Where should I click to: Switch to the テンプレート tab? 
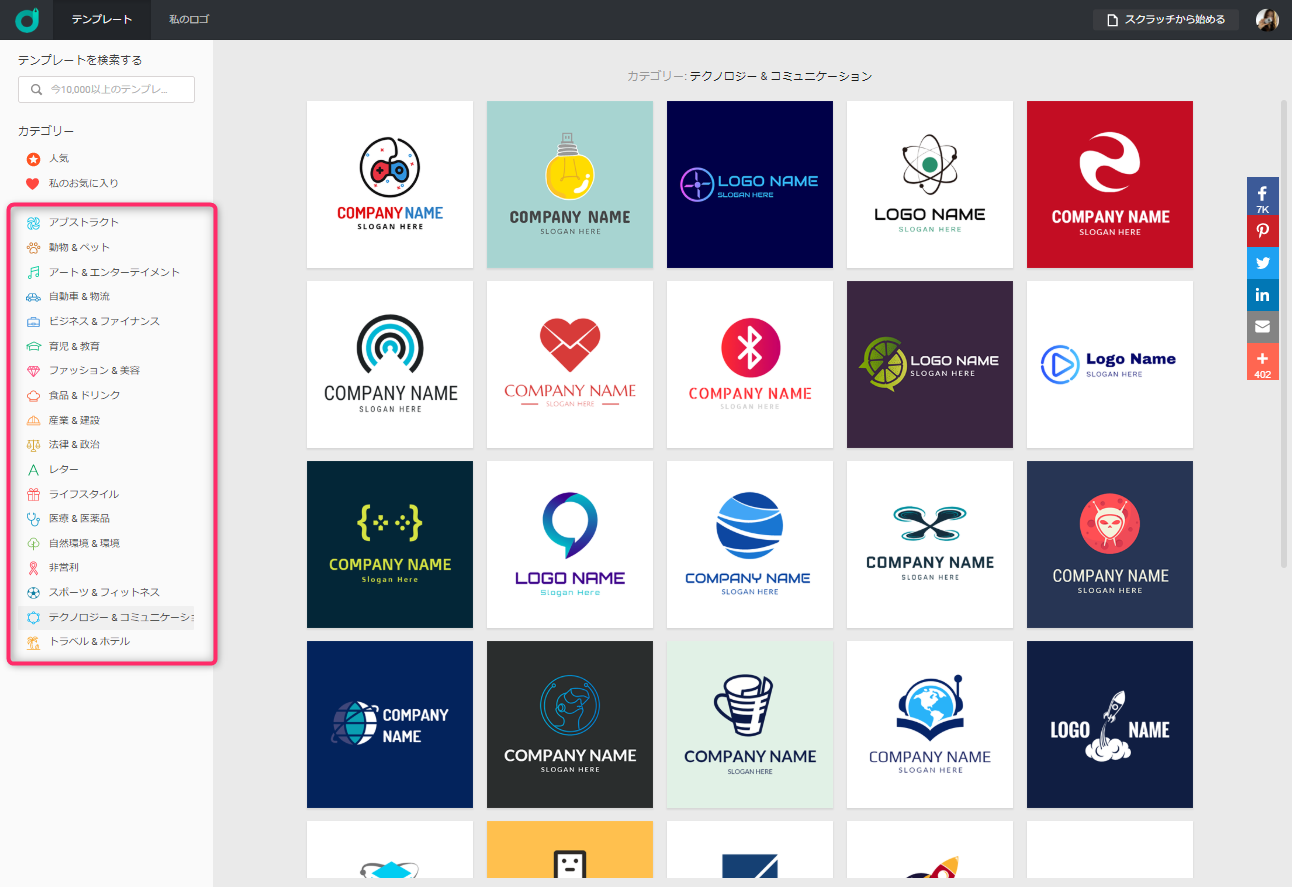pos(102,19)
